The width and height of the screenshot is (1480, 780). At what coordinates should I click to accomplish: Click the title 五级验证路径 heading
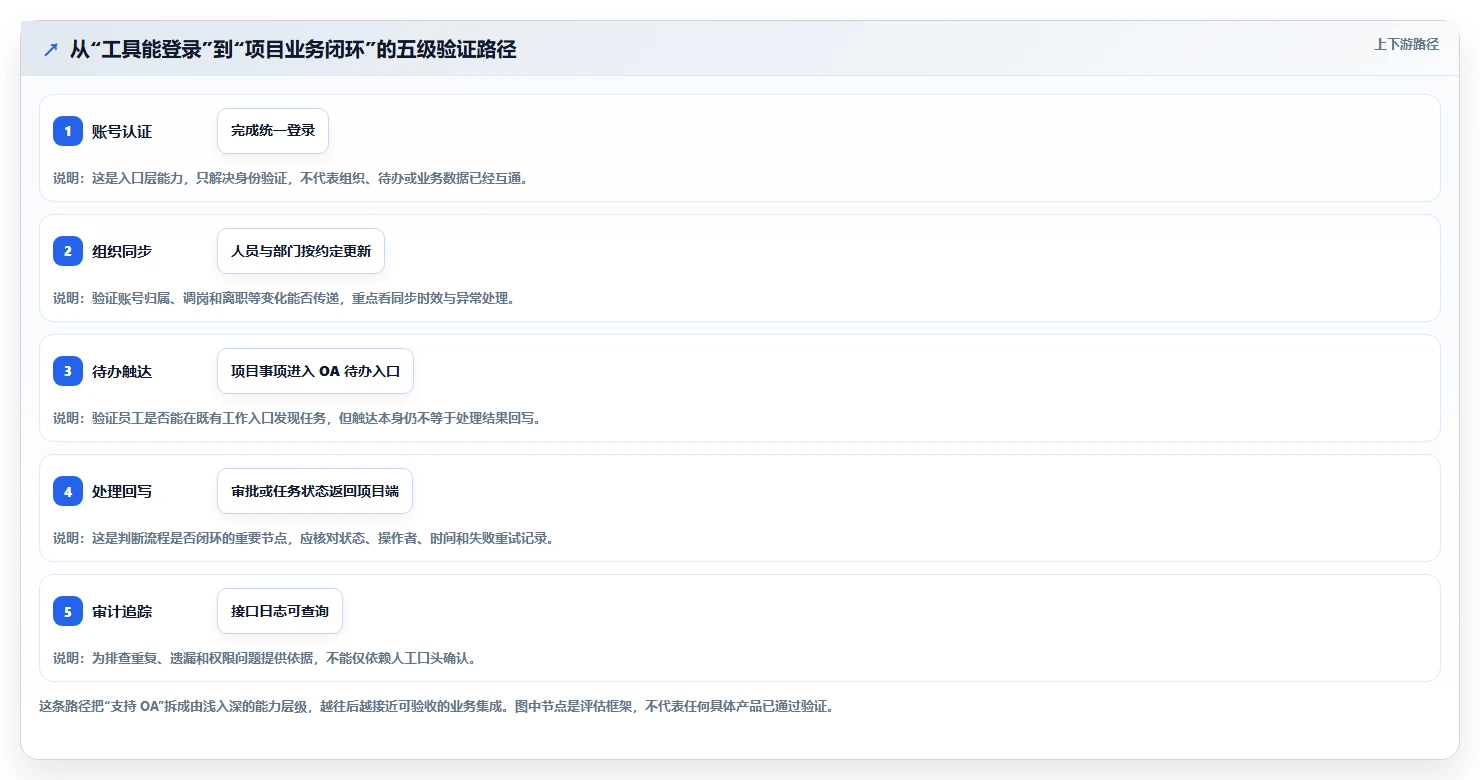point(293,50)
